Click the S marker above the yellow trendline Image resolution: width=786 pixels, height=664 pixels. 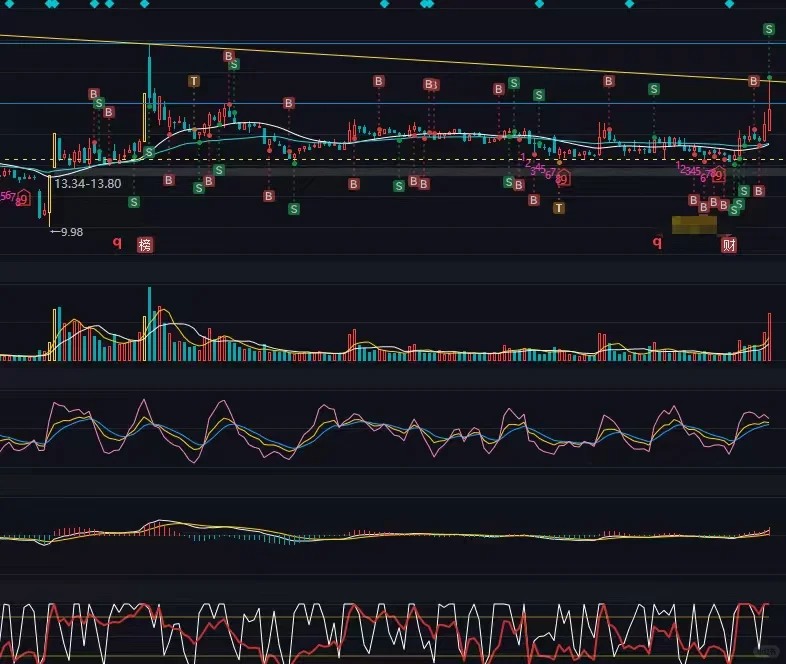coord(769,29)
